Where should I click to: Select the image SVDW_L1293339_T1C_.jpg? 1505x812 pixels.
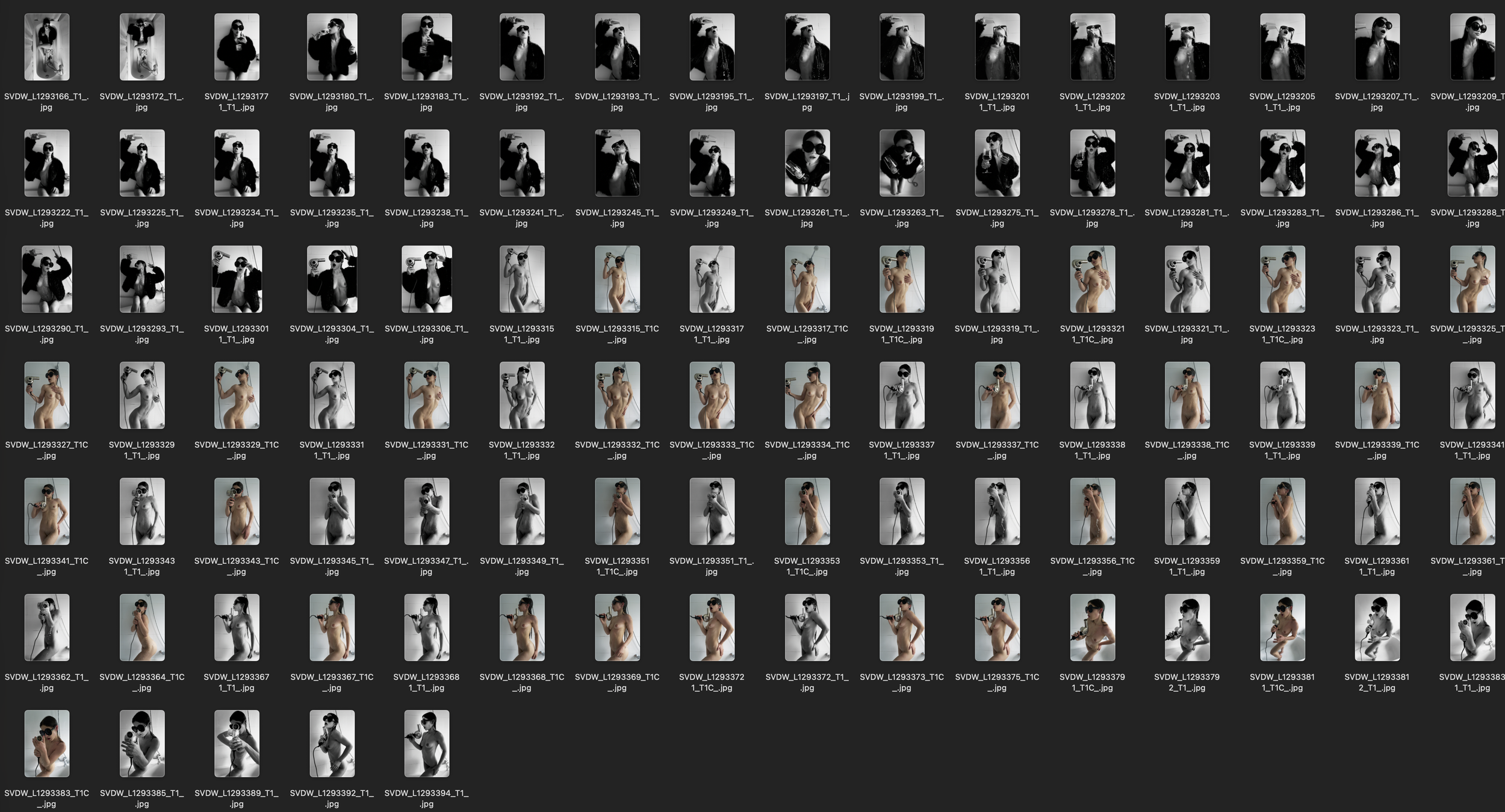pyautogui.click(x=1377, y=395)
